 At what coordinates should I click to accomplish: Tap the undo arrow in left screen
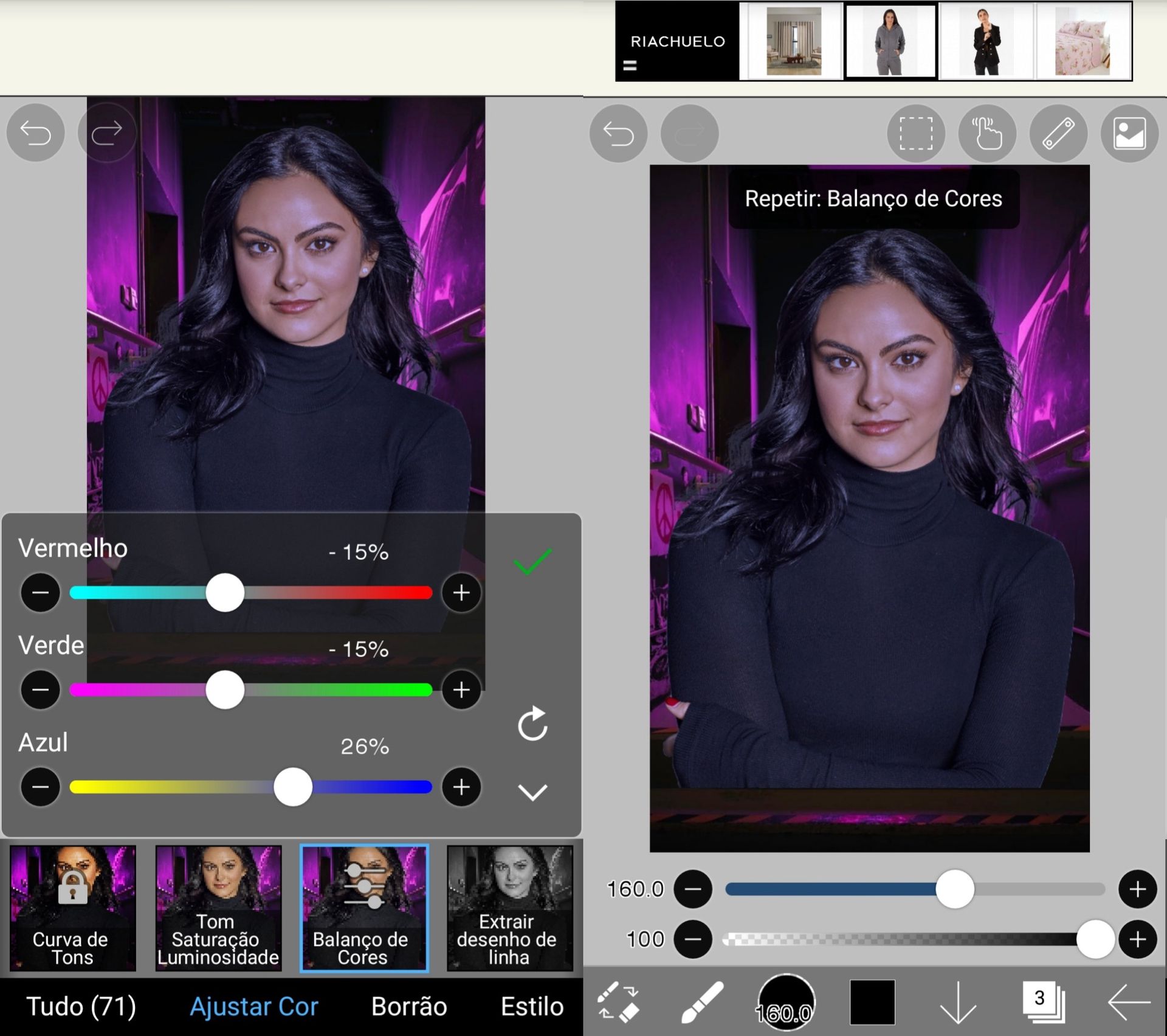(35, 133)
